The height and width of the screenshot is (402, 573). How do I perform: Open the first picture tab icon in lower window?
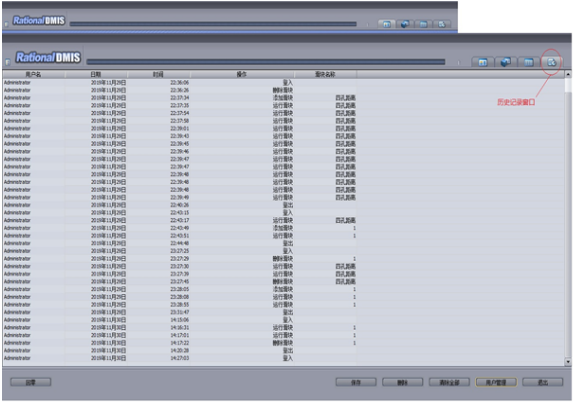482,62
